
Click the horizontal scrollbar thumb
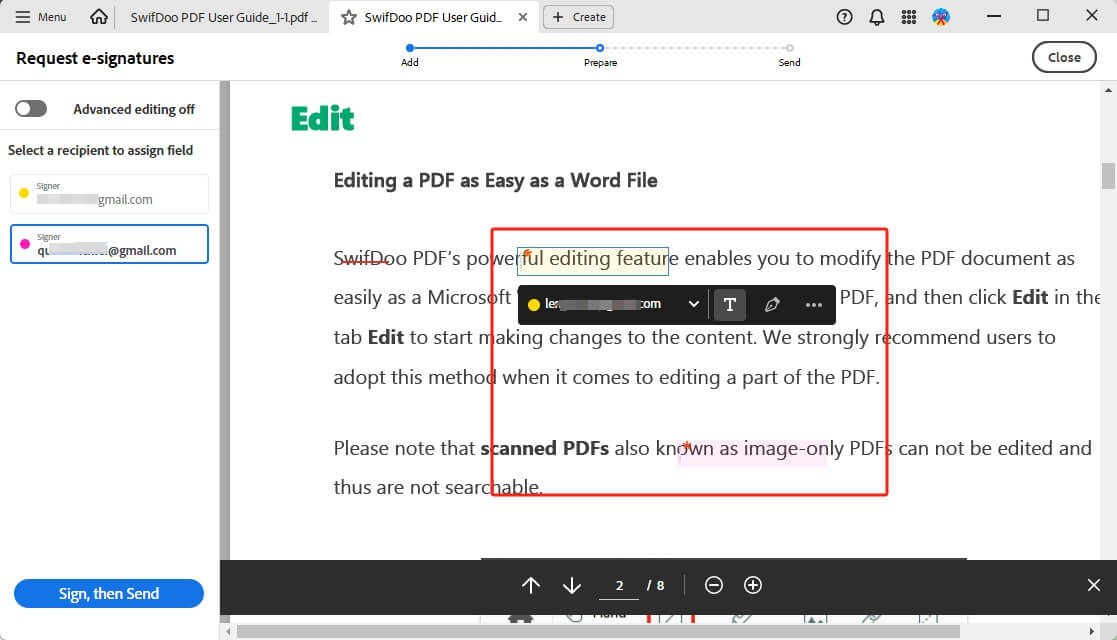(x=598, y=631)
